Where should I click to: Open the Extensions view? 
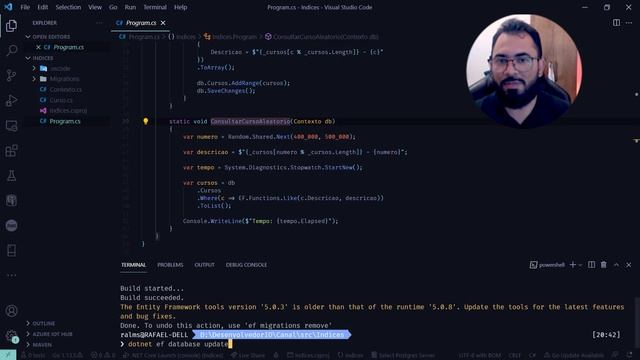point(11,151)
